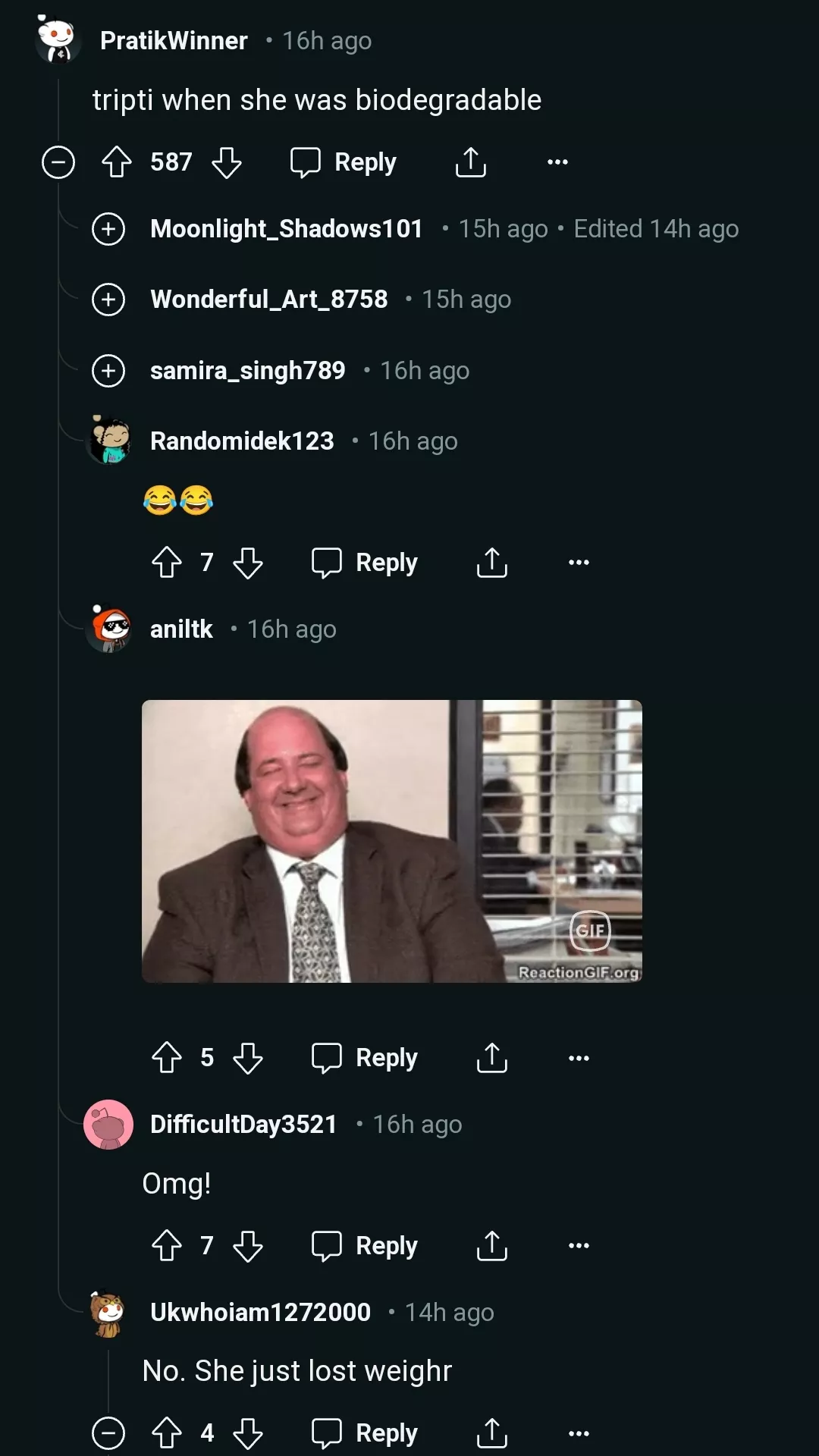
Task: Open Randomidek123's user profile name
Action: [242, 441]
